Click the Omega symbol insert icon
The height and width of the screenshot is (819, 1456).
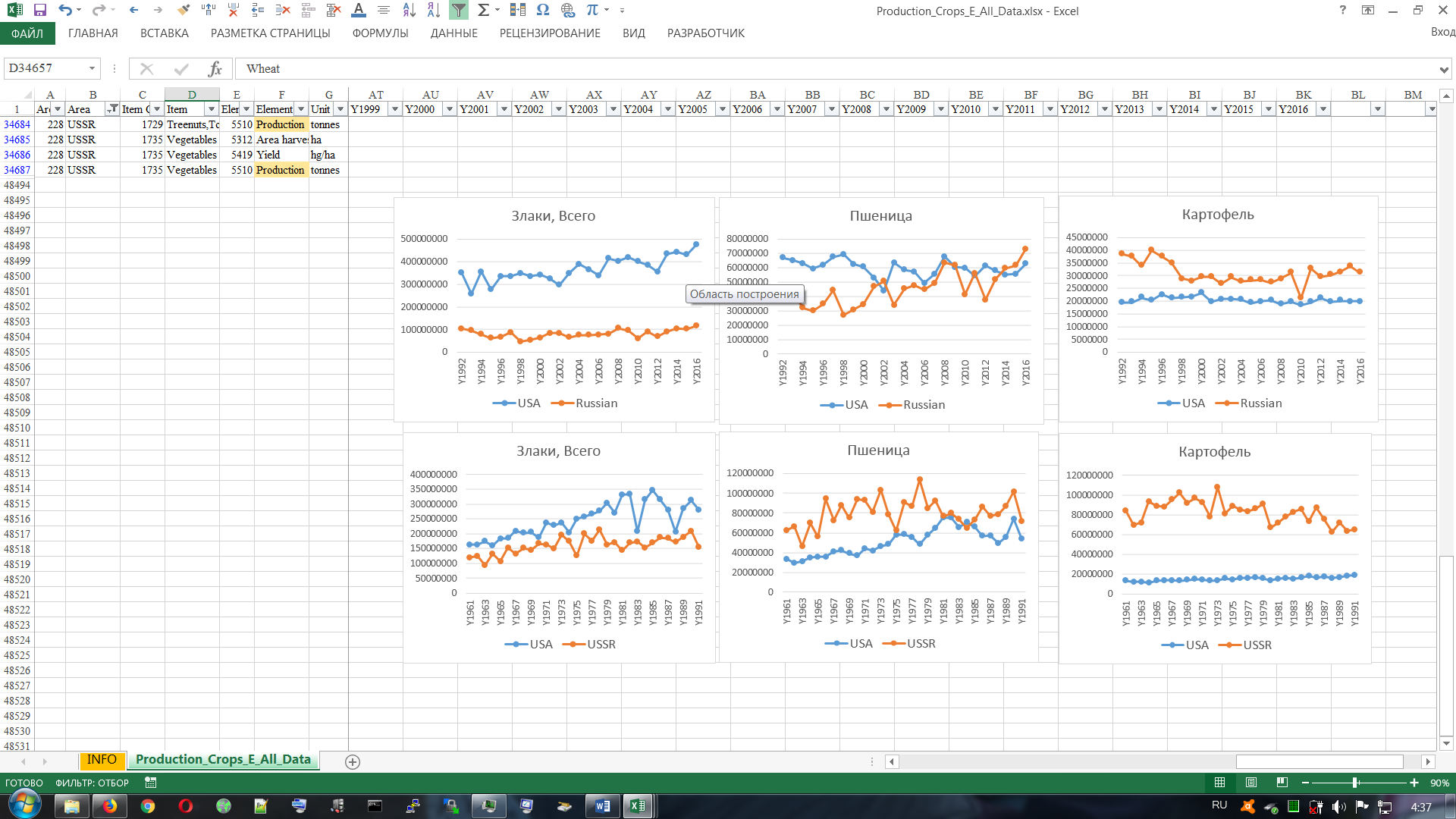point(543,11)
